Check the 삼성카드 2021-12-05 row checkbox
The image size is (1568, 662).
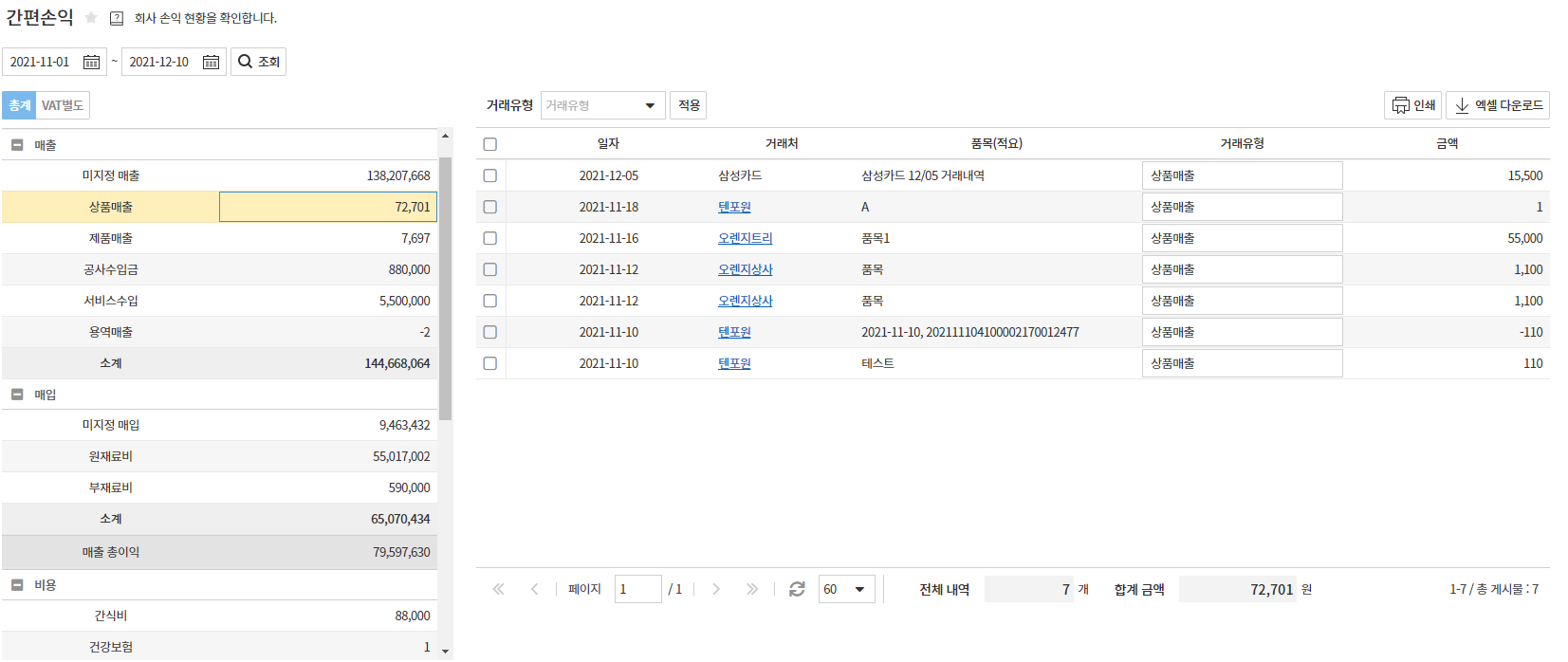(x=490, y=175)
